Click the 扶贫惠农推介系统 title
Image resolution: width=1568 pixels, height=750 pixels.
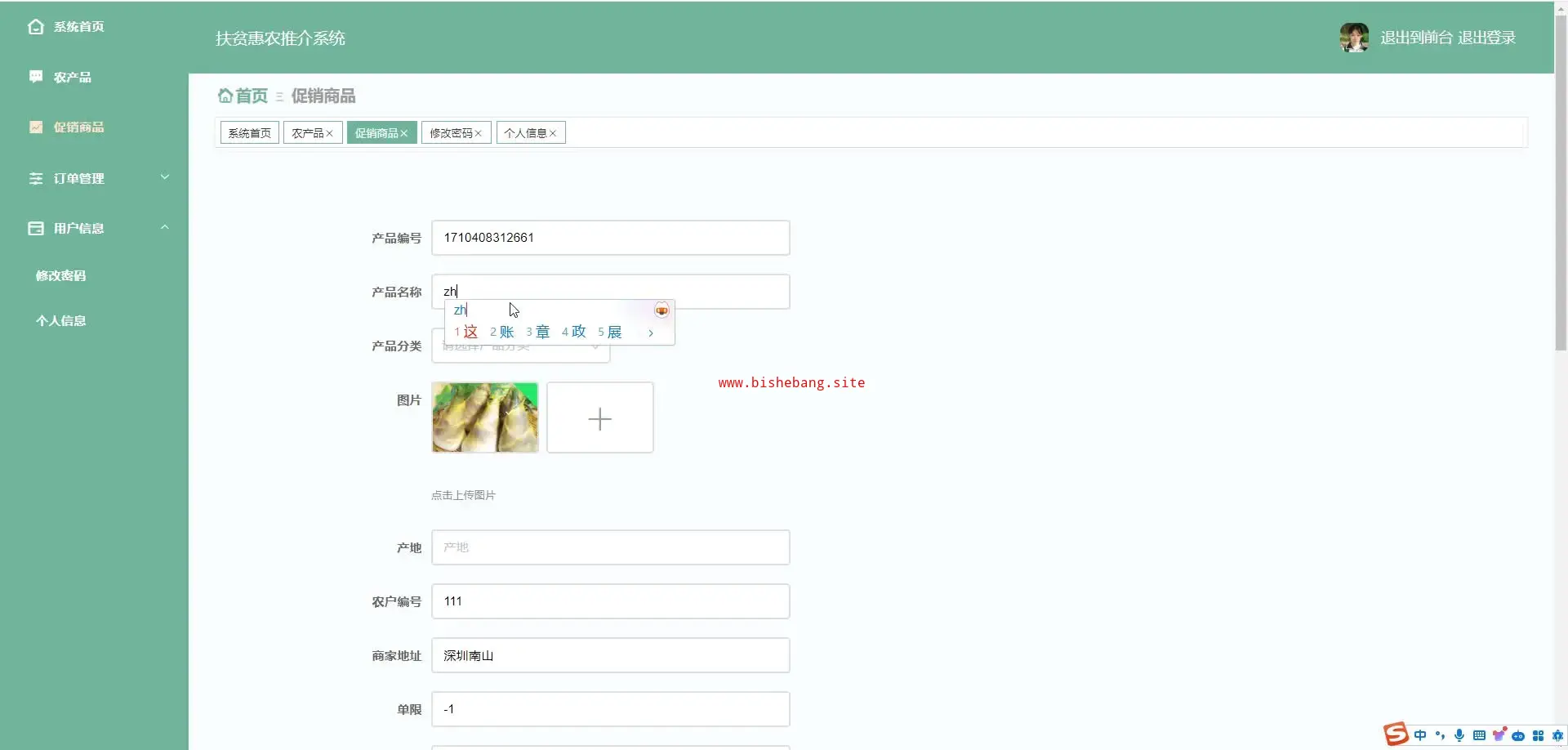pyautogui.click(x=280, y=38)
